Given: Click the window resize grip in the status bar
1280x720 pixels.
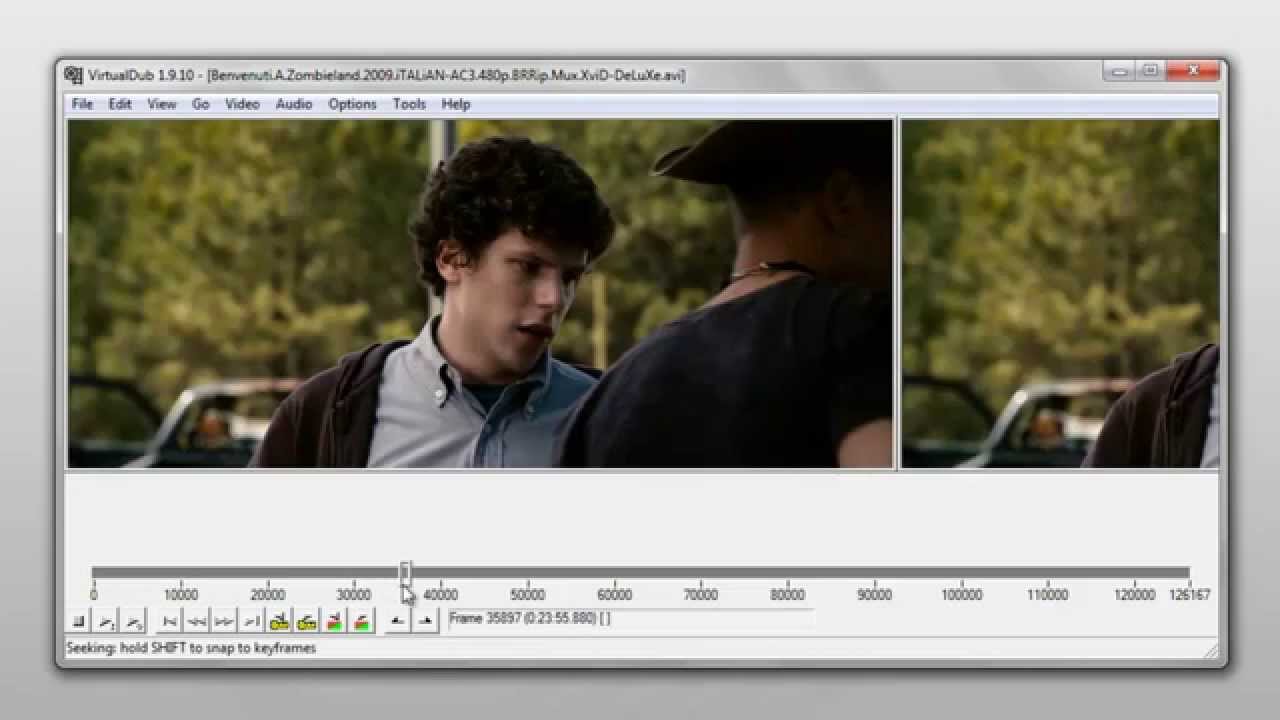Looking at the screenshot, I should (x=1211, y=651).
